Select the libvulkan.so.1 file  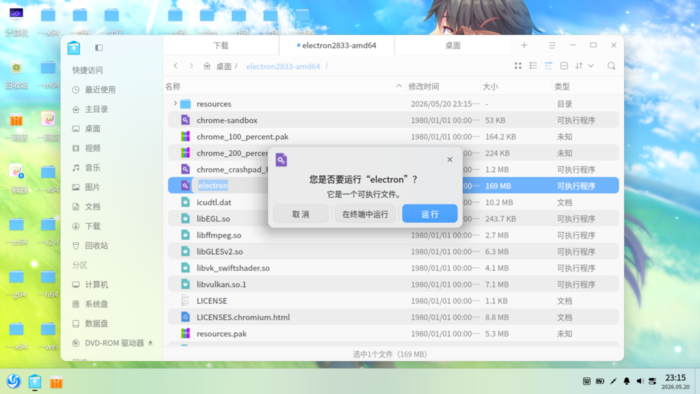393,285
